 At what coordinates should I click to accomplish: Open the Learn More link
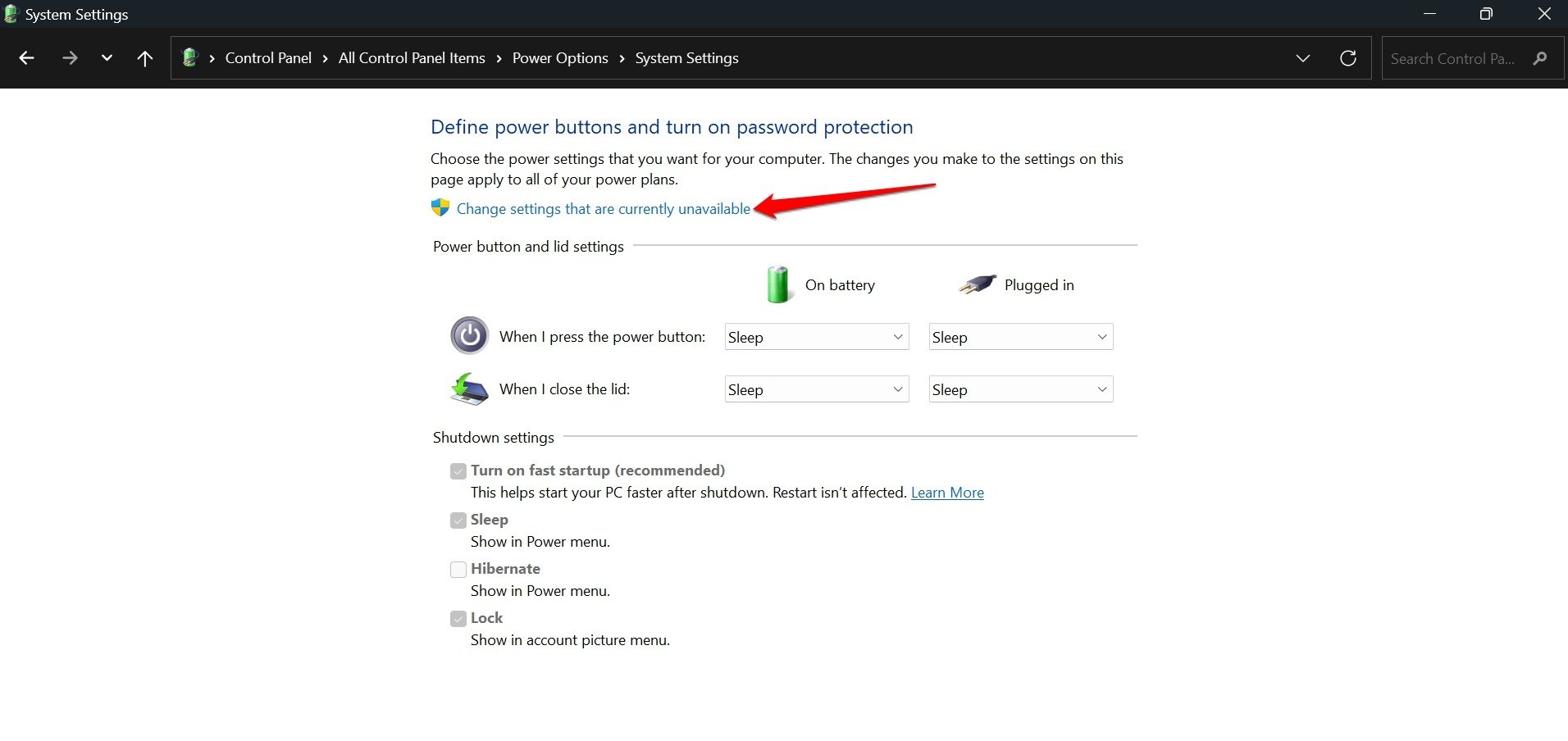pyautogui.click(x=947, y=493)
